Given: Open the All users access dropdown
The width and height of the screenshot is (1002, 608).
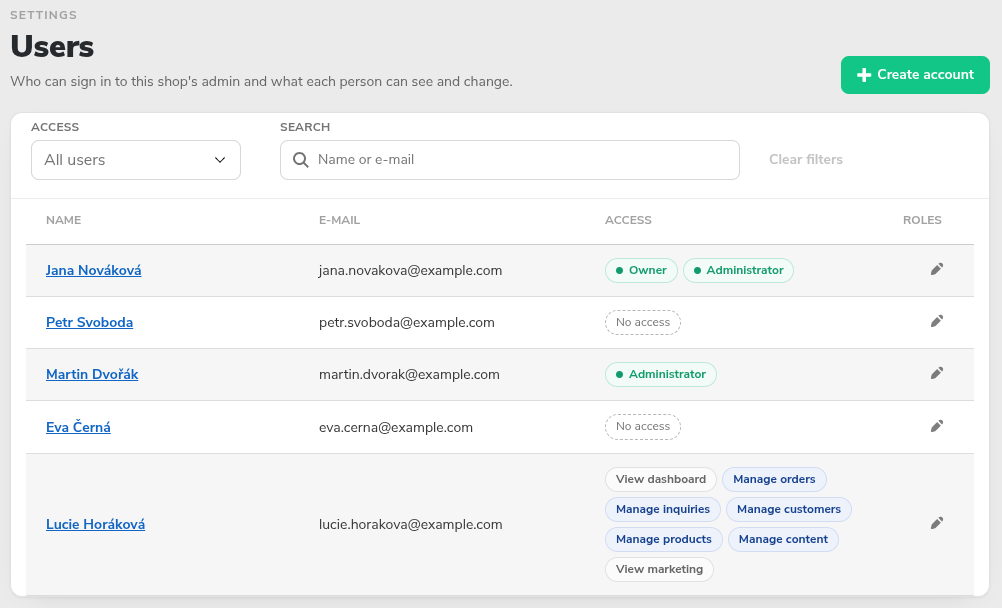Looking at the screenshot, I should pyautogui.click(x=136, y=160).
